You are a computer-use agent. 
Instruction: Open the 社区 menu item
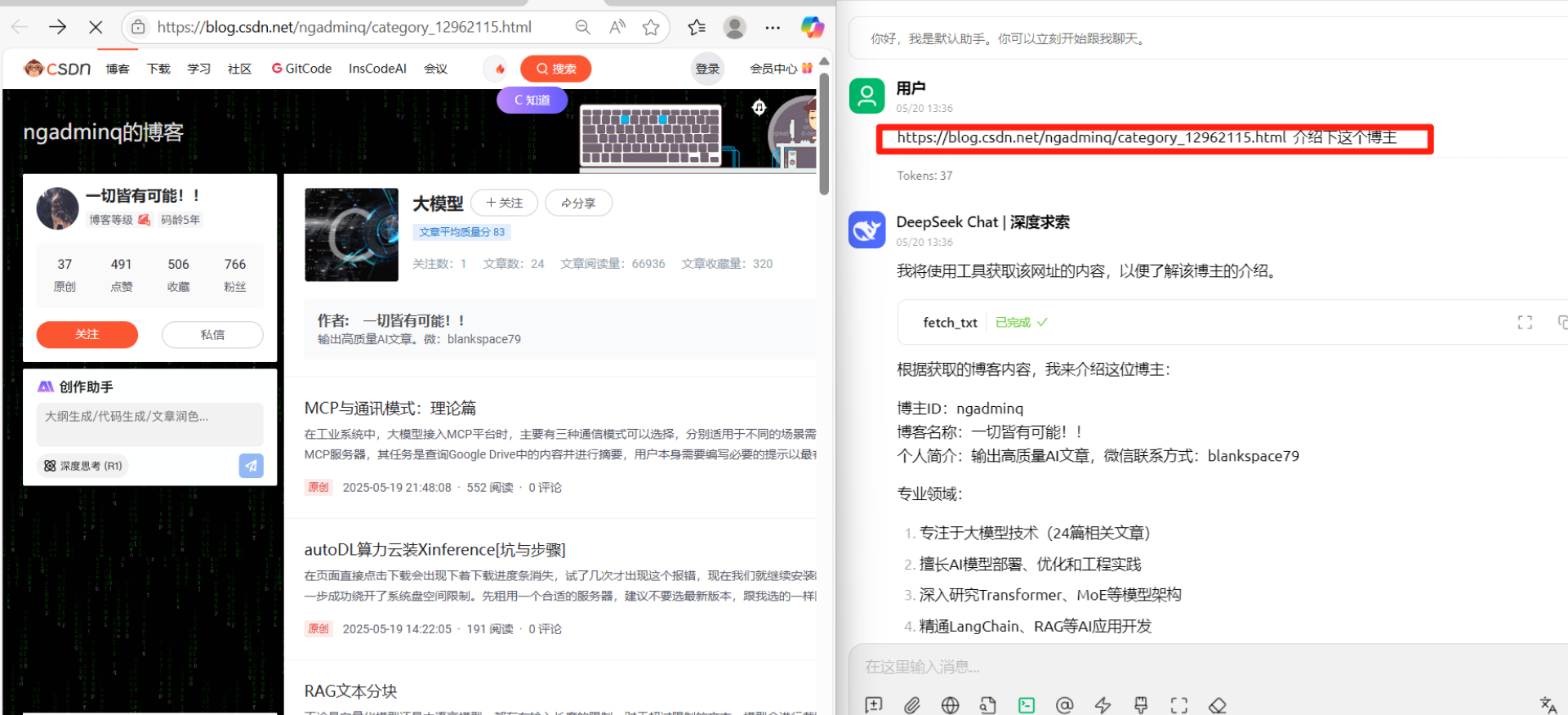tap(239, 69)
